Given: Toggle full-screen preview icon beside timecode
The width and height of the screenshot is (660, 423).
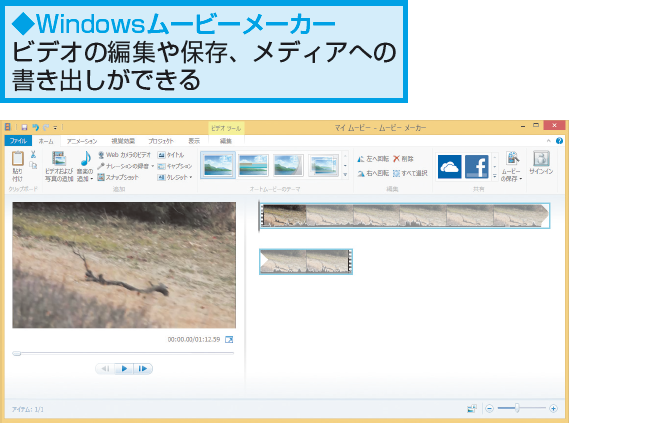Looking at the screenshot, I should click(x=229, y=340).
